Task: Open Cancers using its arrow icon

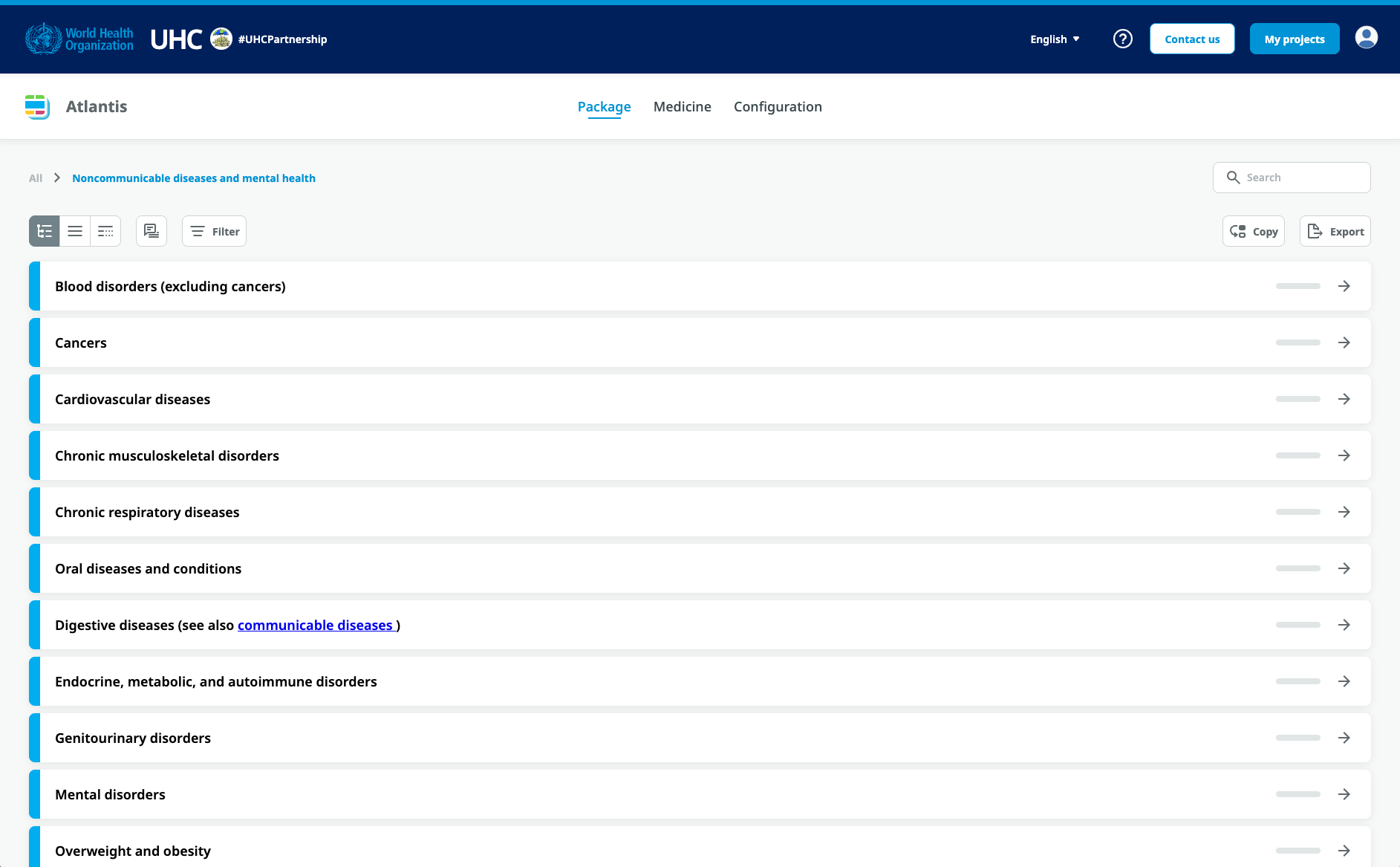Action: [x=1344, y=342]
